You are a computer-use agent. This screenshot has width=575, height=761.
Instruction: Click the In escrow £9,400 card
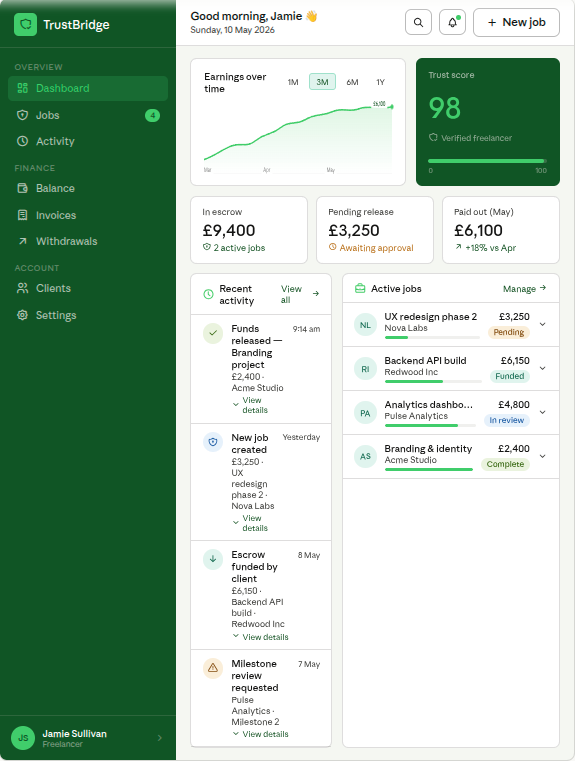click(249, 230)
